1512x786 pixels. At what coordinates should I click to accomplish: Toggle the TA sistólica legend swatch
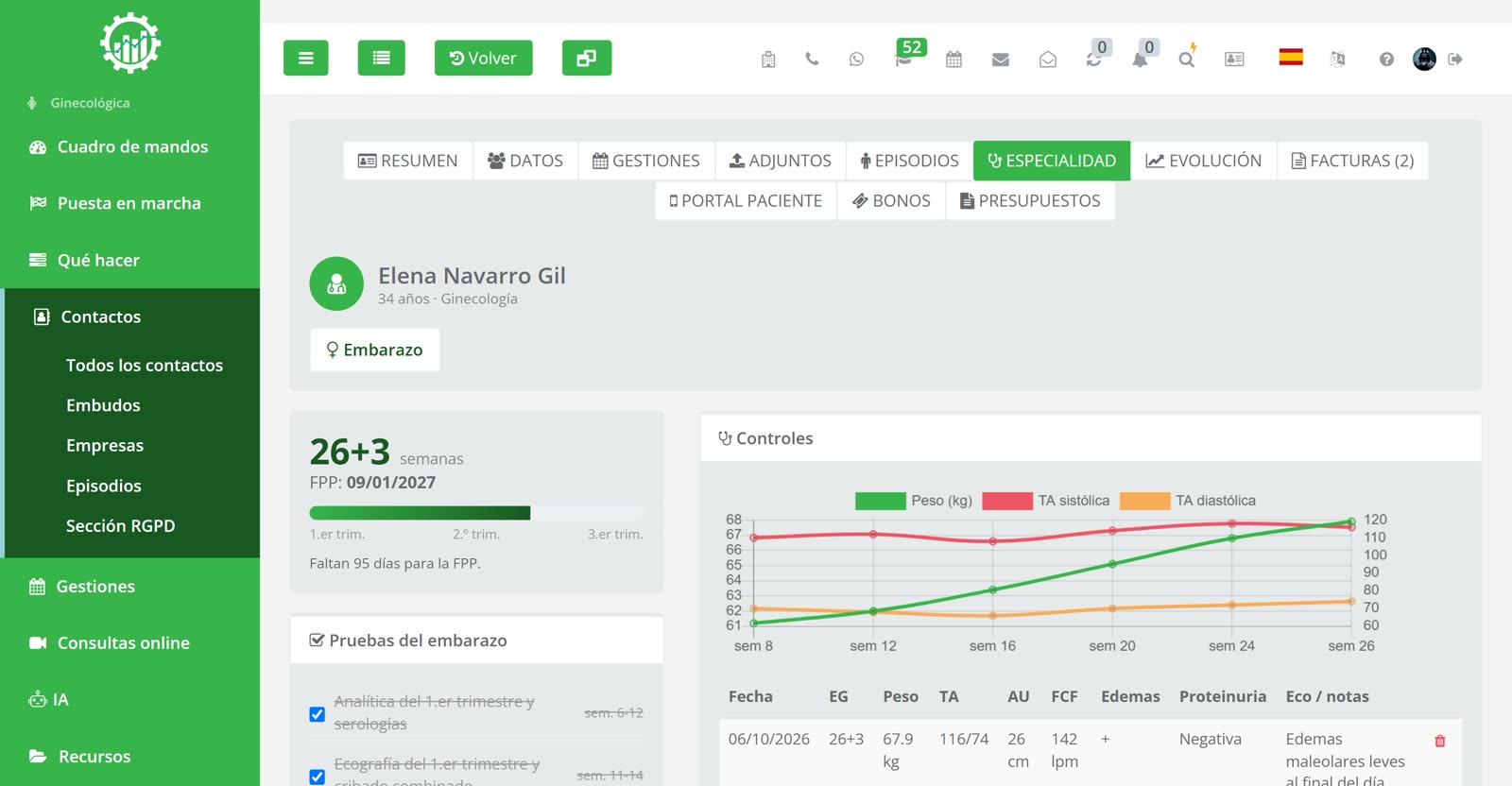tap(1007, 501)
